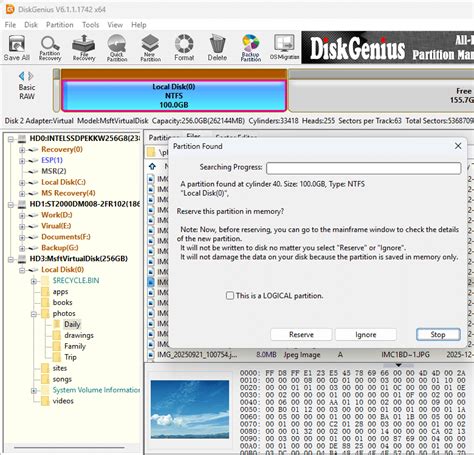Viewport: 474px width, 455px height.
Task: Click the Ignore button
Action: 366,335
